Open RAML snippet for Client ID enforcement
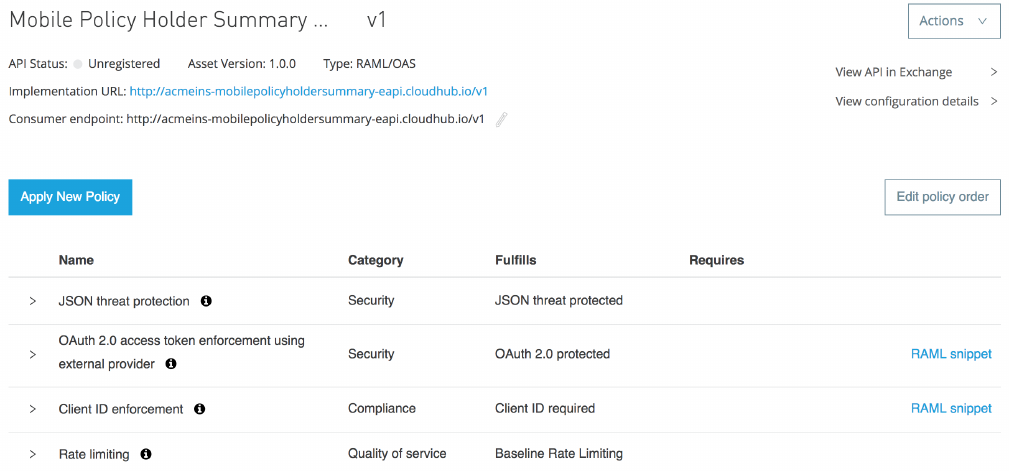This screenshot has height=471, width=1009. 950,409
